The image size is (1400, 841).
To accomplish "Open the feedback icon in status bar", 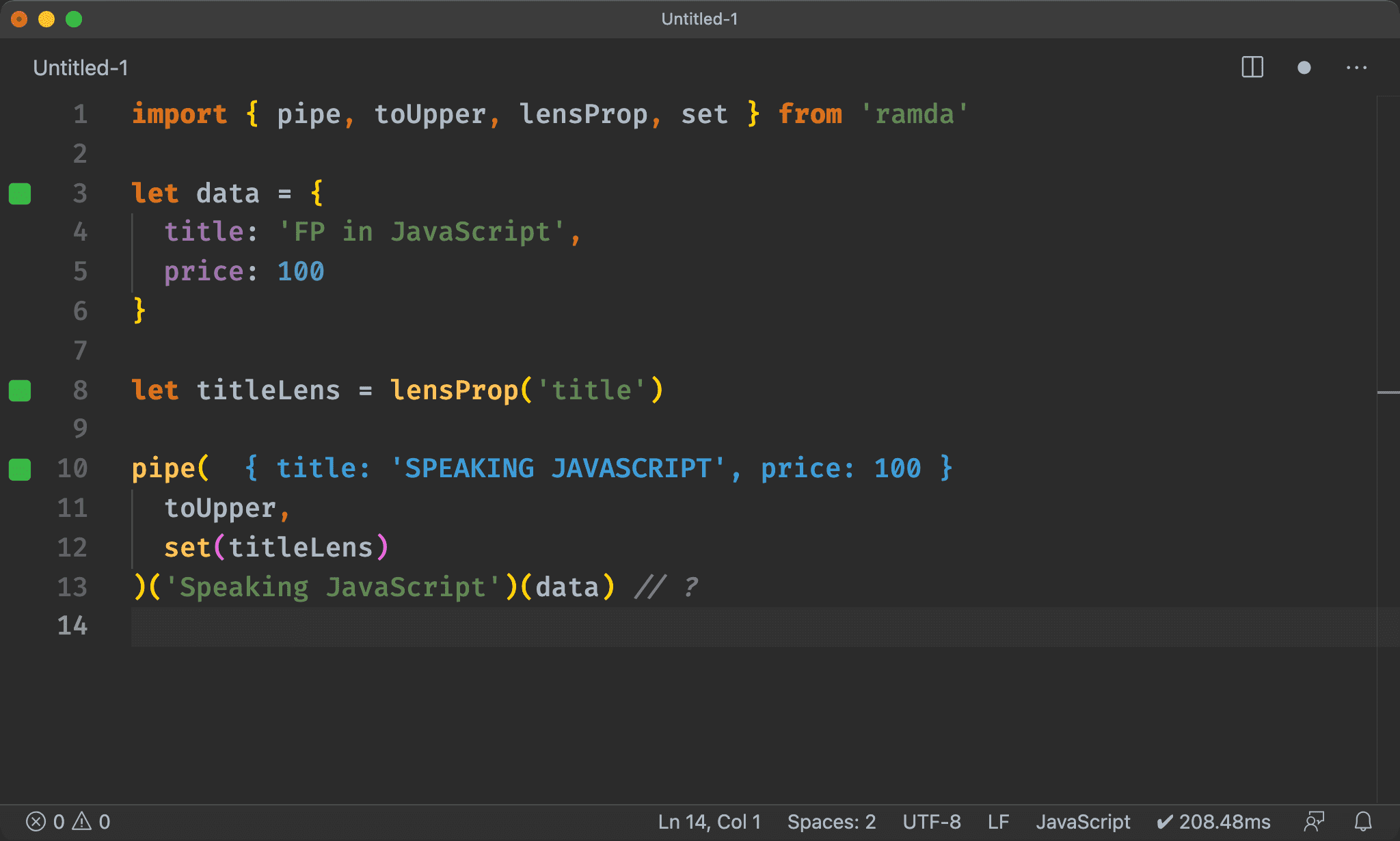I will coord(1314,821).
